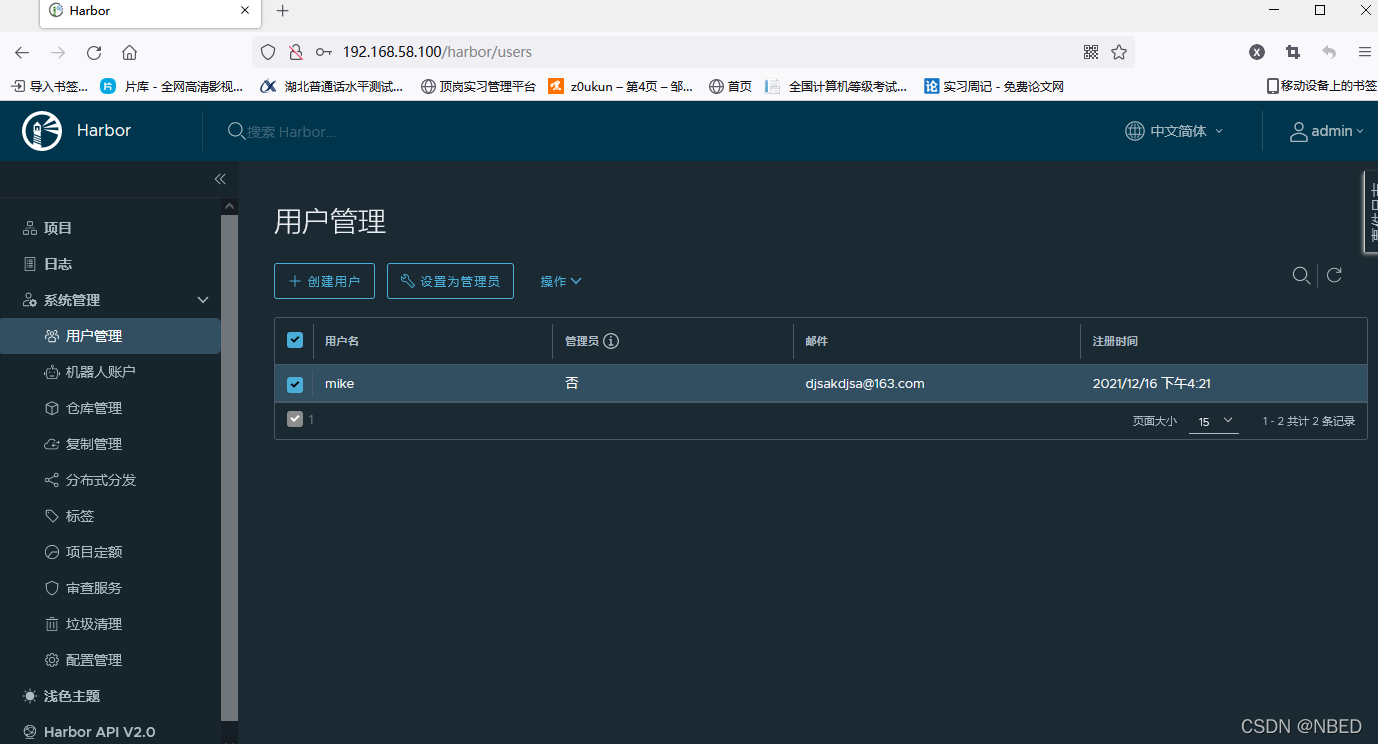Open 审查服务 page
Viewport: 1378px width, 744px height.
[x=94, y=588]
